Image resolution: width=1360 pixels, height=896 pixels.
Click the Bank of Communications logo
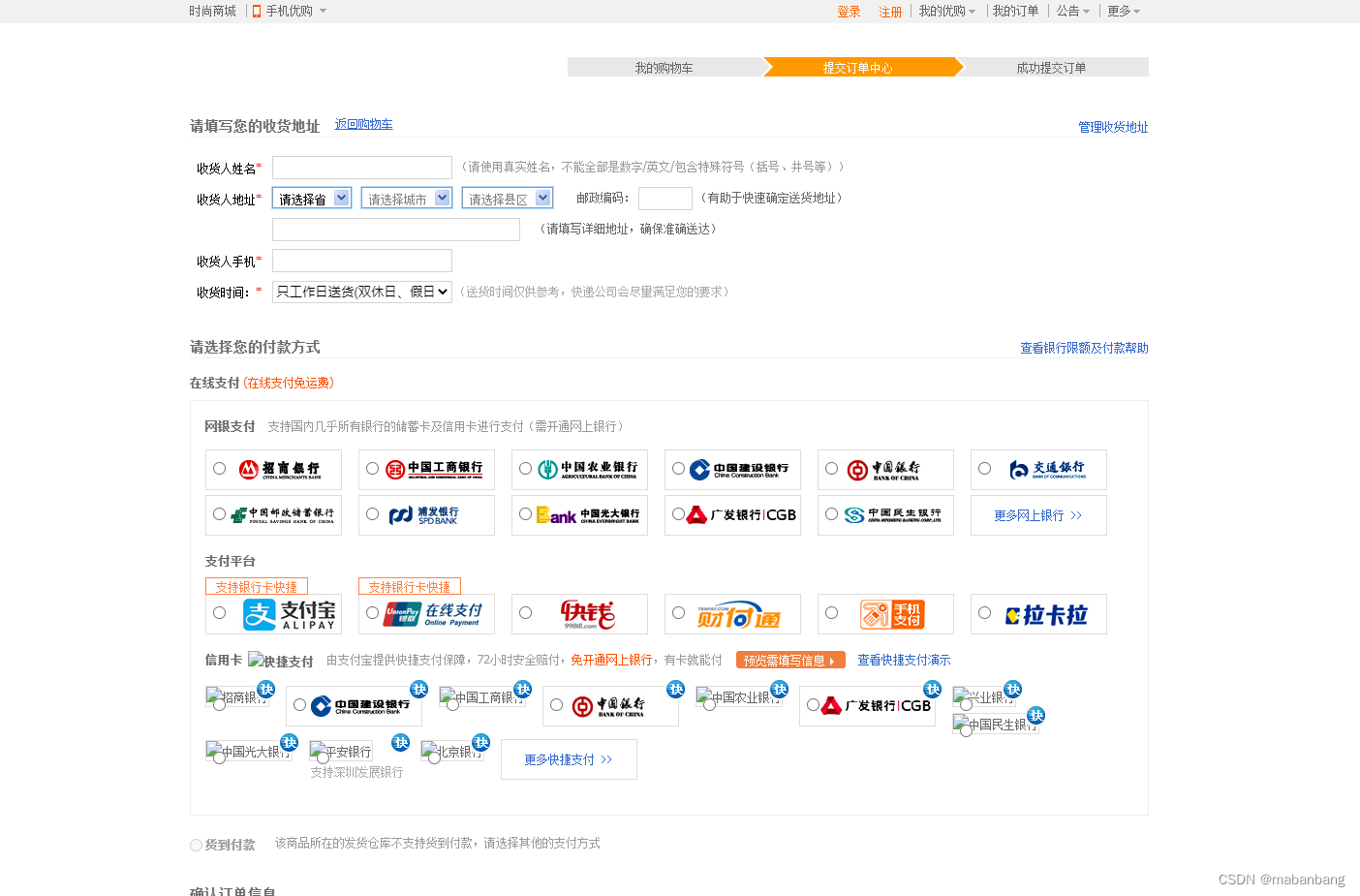click(1047, 470)
